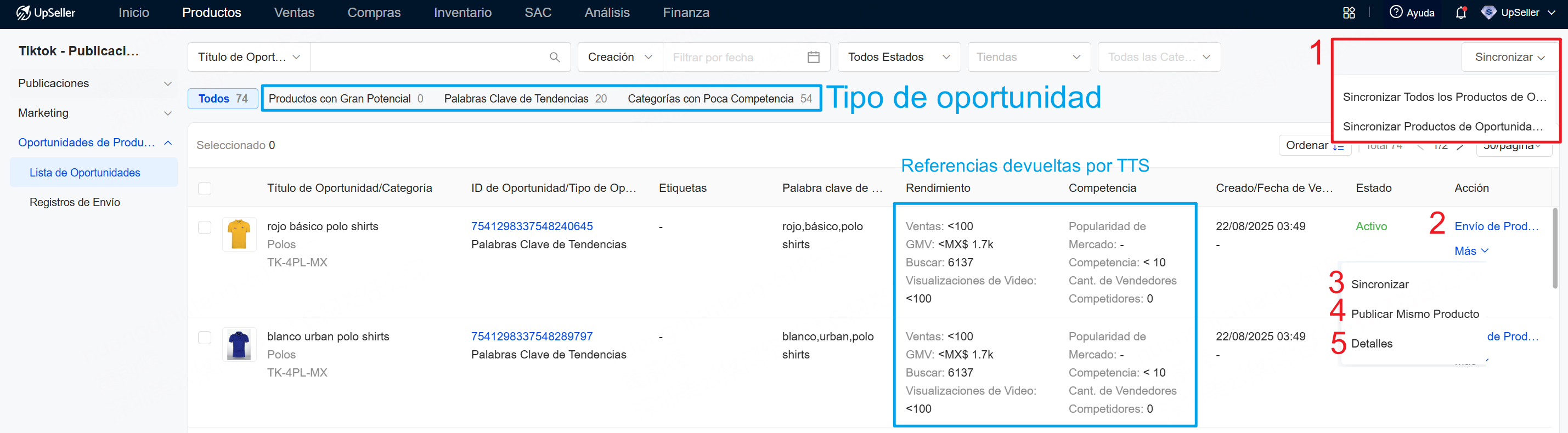Open the per-page size dropdown
Screen dimensions: 1568x433
click(x=1513, y=146)
